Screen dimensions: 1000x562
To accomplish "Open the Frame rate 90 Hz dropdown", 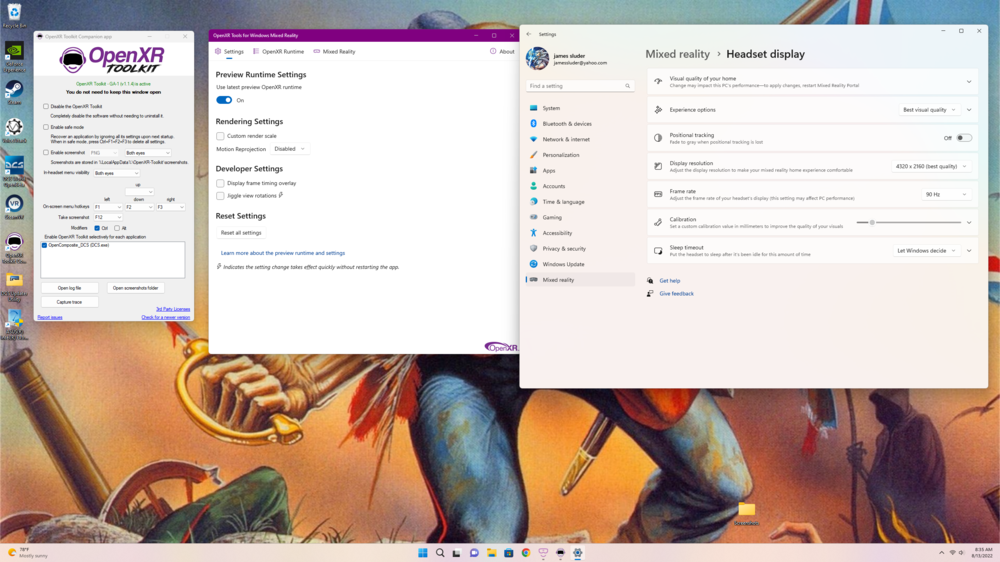I will click(x=946, y=195).
